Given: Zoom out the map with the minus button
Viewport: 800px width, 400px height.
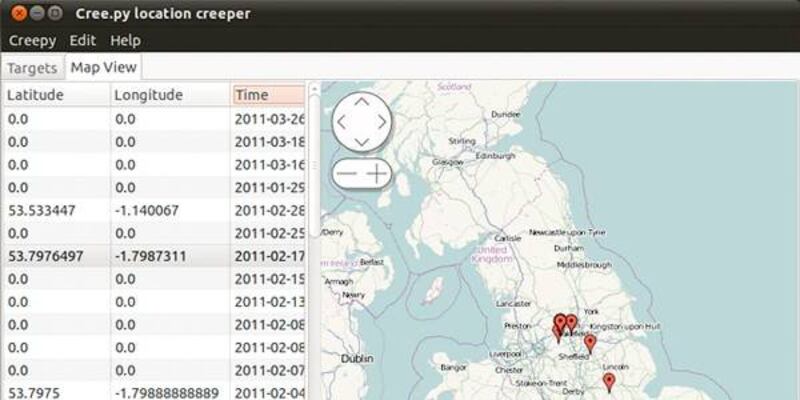Looking at the screenshot, I should coord(347,174).
